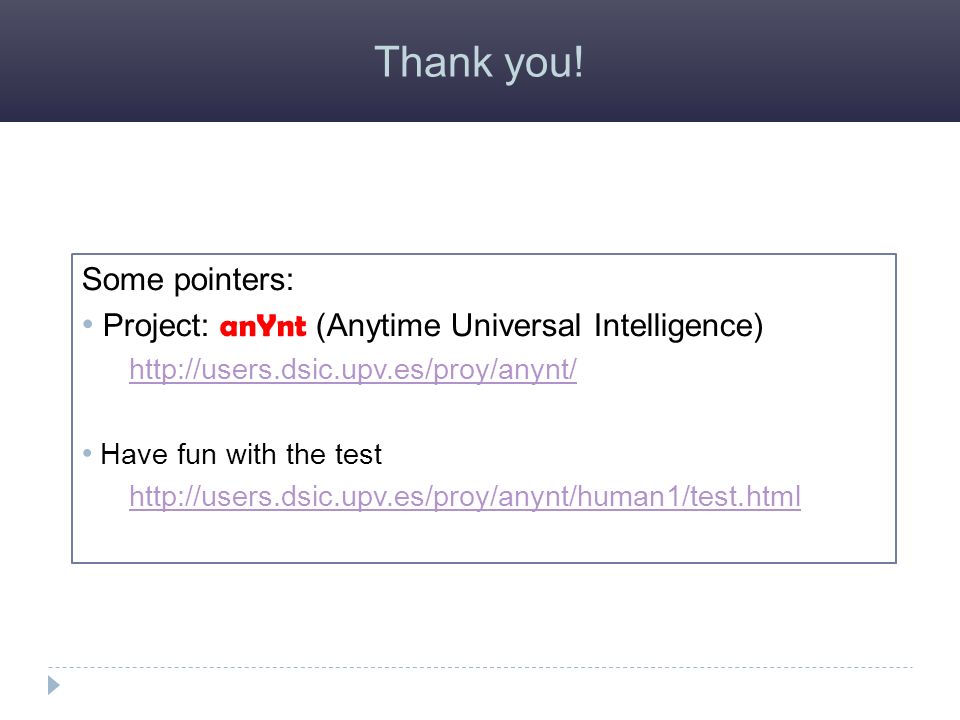
Task: Click the red anYnt project logo
Action: coord(263,326)
